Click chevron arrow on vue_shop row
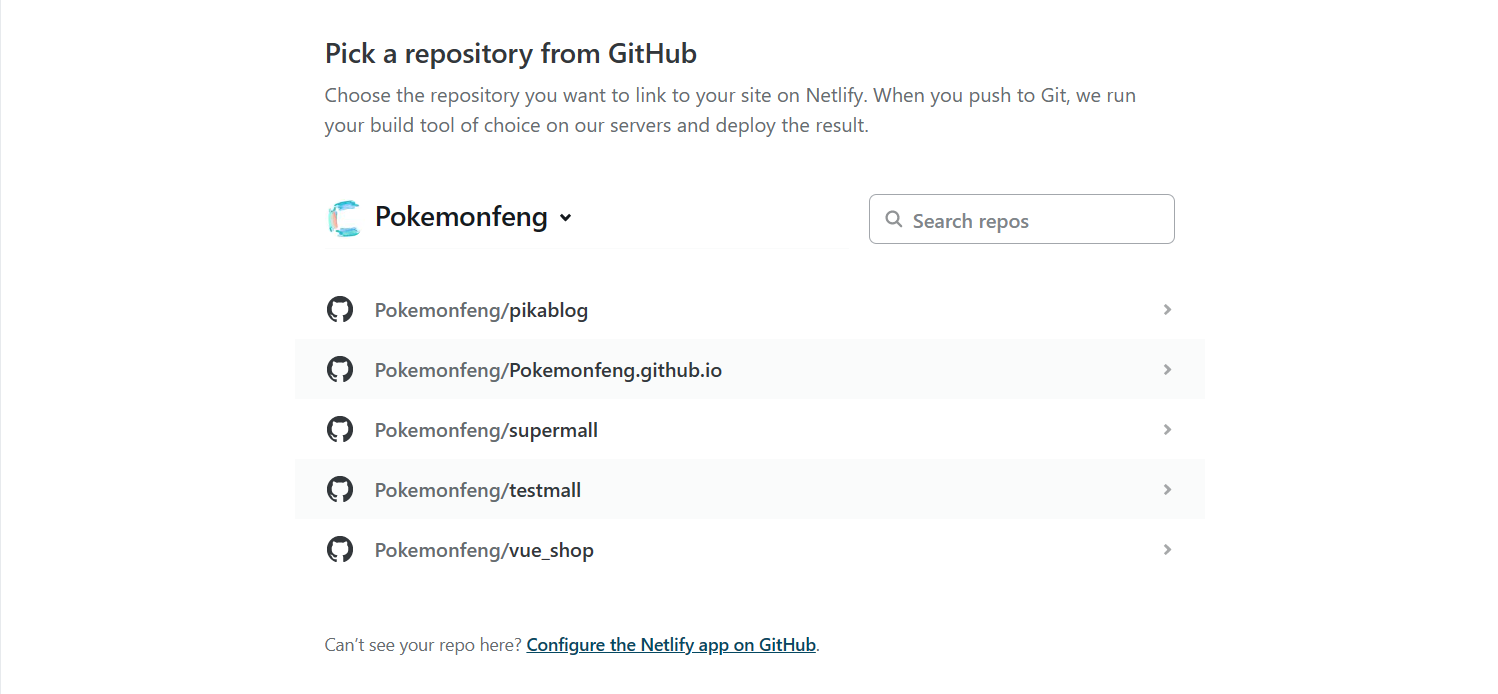1498x694 pixels. tap(1167, 549)
